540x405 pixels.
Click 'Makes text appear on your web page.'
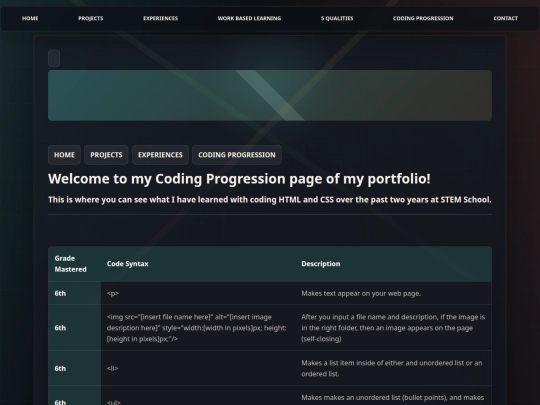click(x=361, y=293)
